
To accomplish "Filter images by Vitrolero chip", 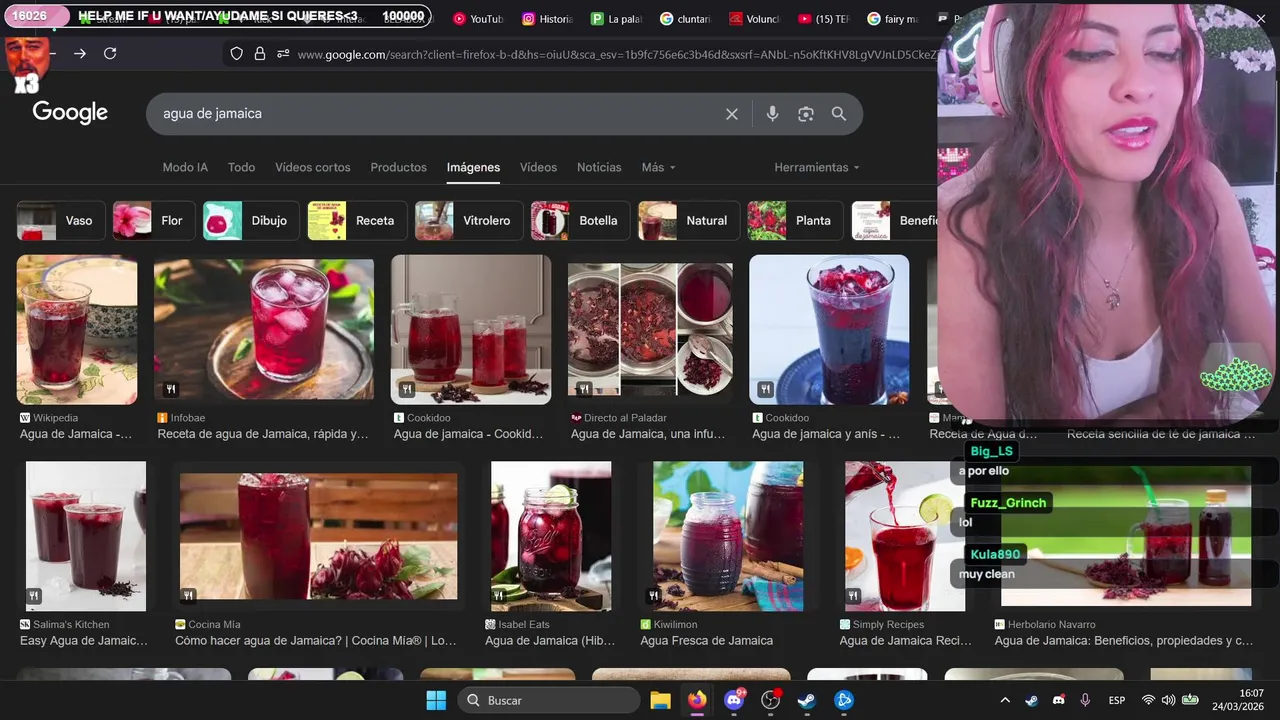I will point(469,221).
